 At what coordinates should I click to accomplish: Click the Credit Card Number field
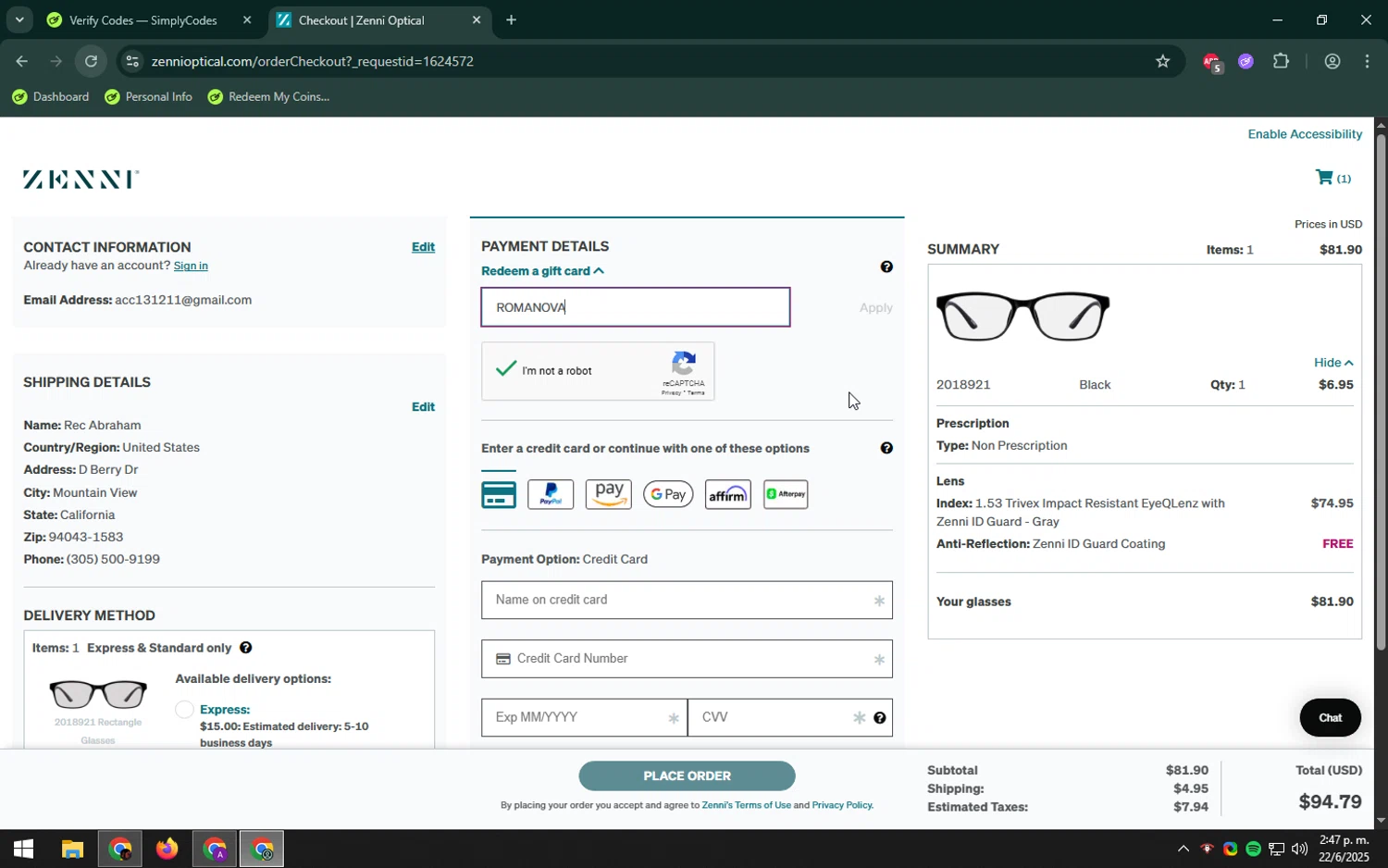click(x=687, y=659)
